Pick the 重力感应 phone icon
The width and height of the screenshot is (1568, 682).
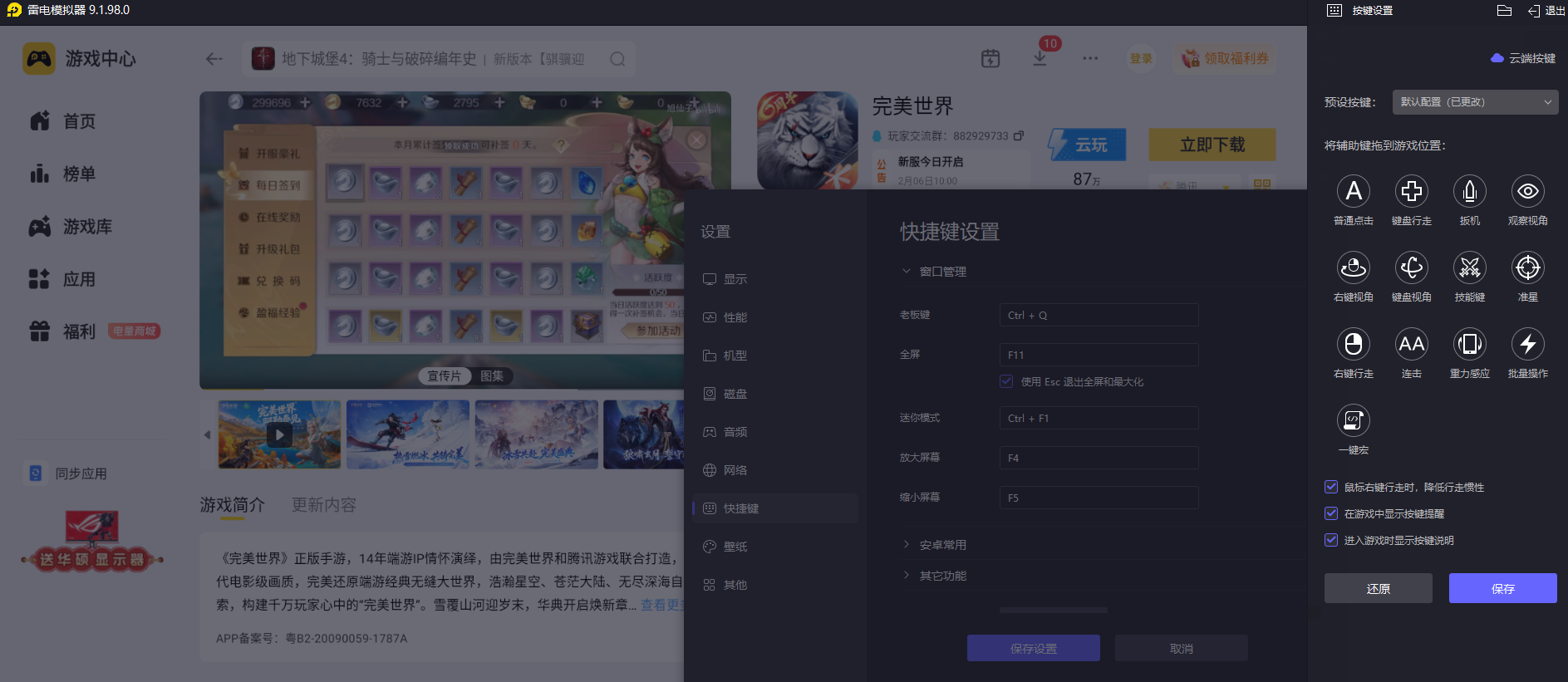1469,345
